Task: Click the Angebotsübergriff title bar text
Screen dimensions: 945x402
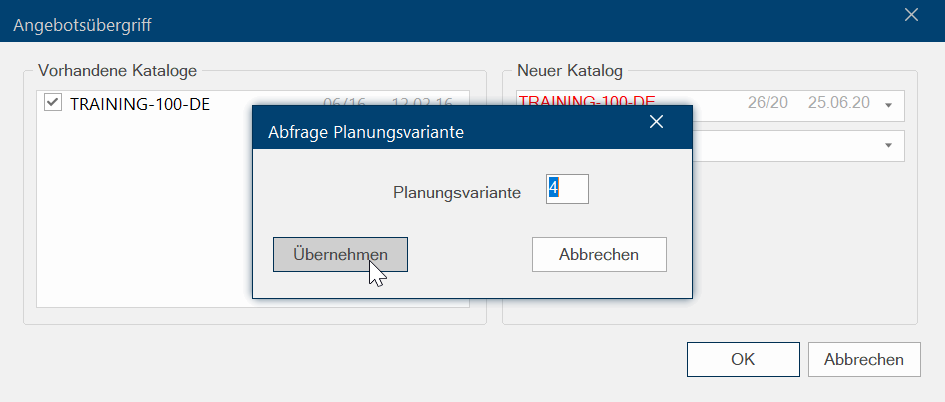Action: coord(83,23)
